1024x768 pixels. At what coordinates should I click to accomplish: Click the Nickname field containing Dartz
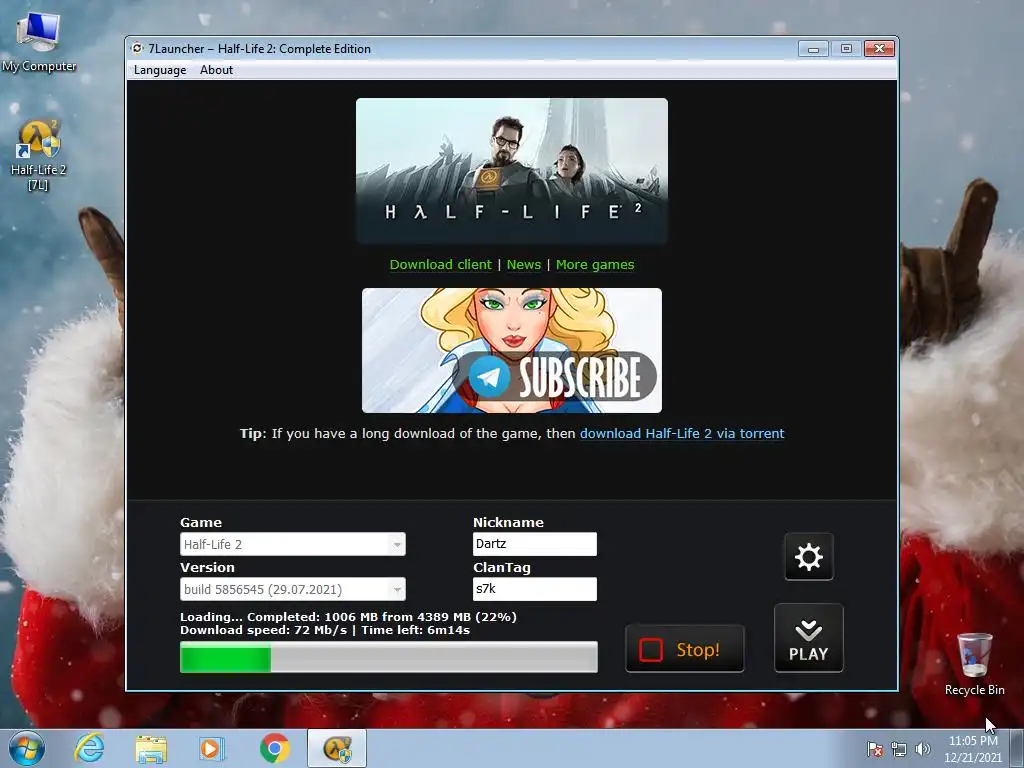coord(535,544)
